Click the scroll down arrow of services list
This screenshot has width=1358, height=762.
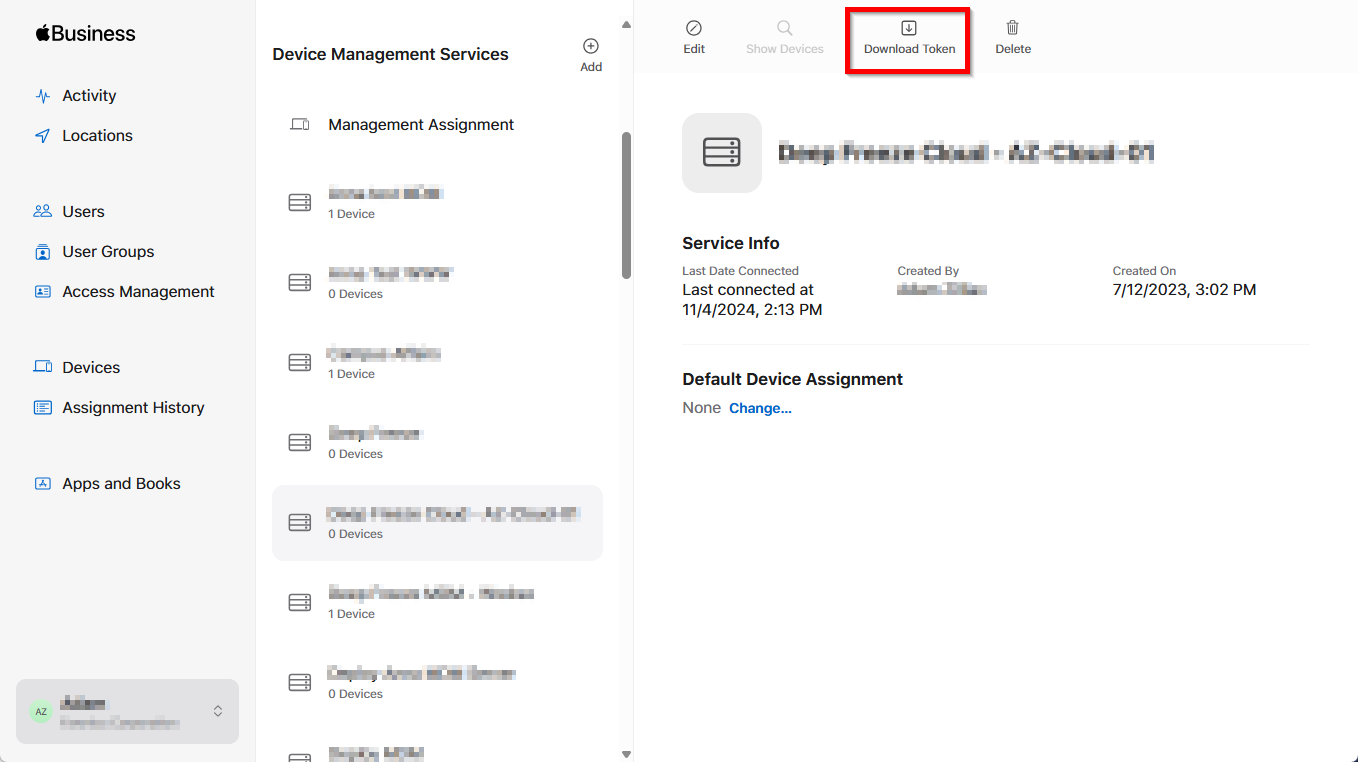point(627,754)
